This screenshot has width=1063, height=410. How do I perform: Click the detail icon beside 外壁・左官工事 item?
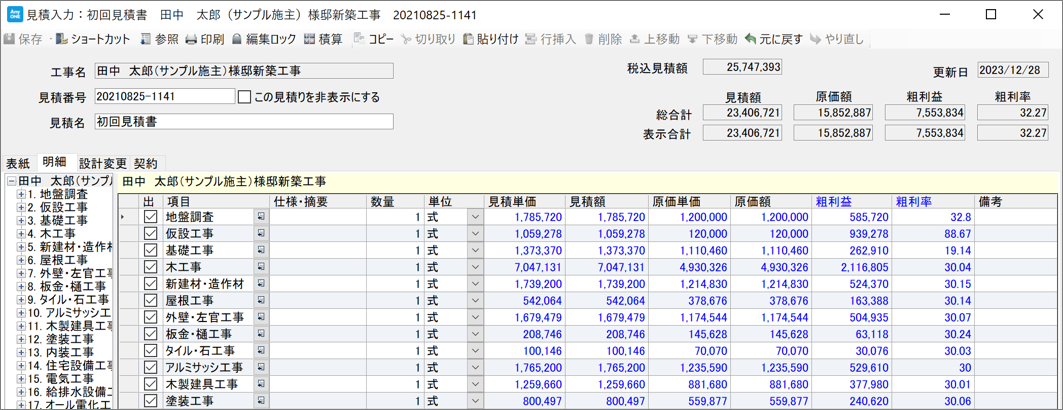point(260,318)
